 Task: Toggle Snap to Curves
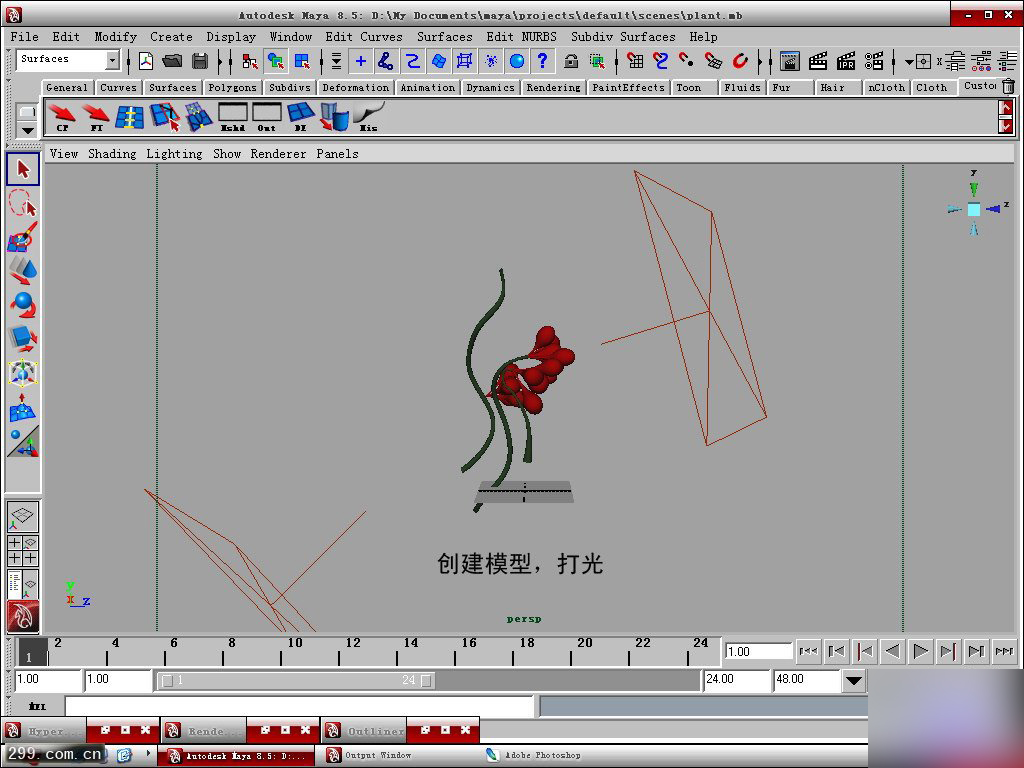tap(660, 61)
